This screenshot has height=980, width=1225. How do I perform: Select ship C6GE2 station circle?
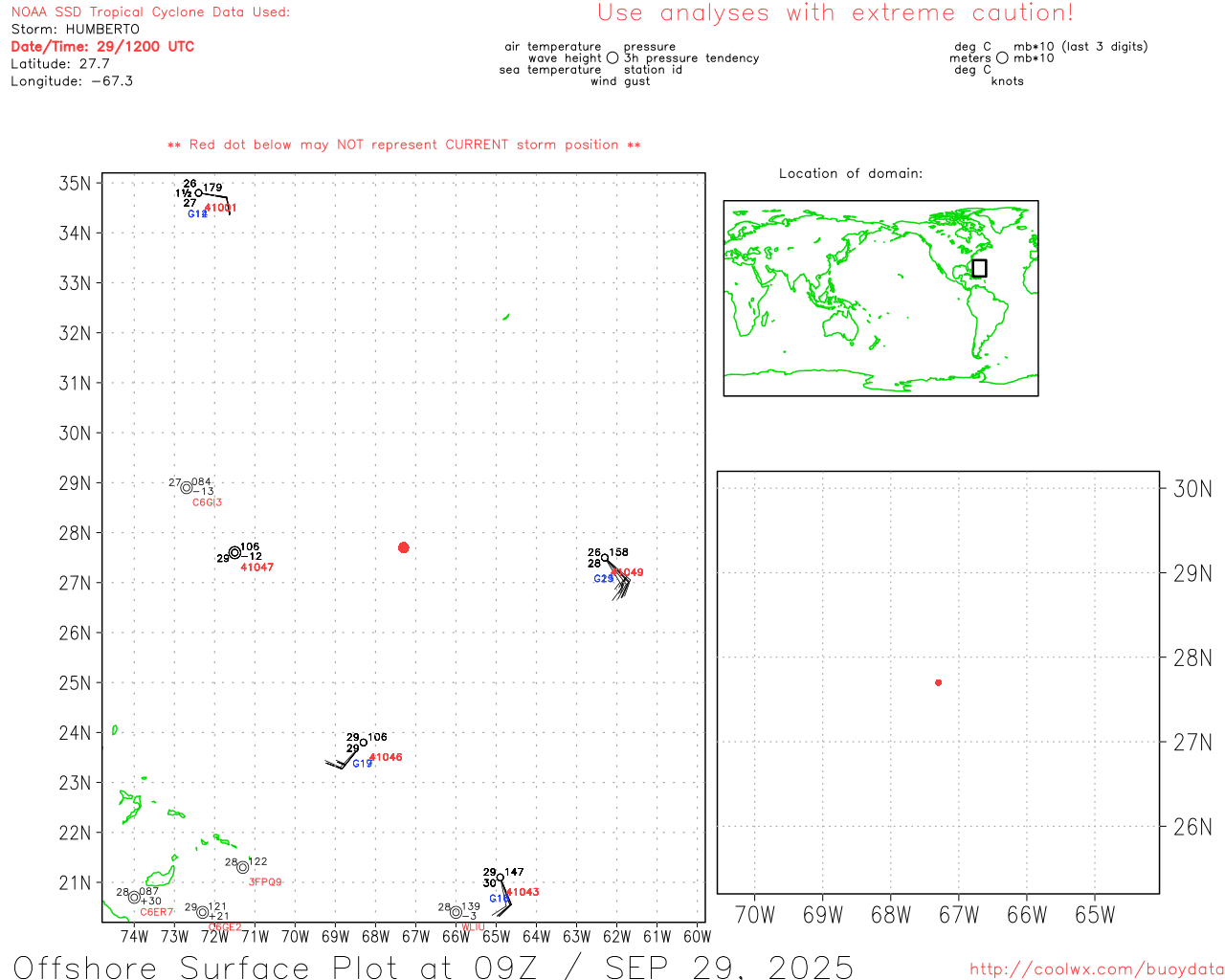[203, 912]
